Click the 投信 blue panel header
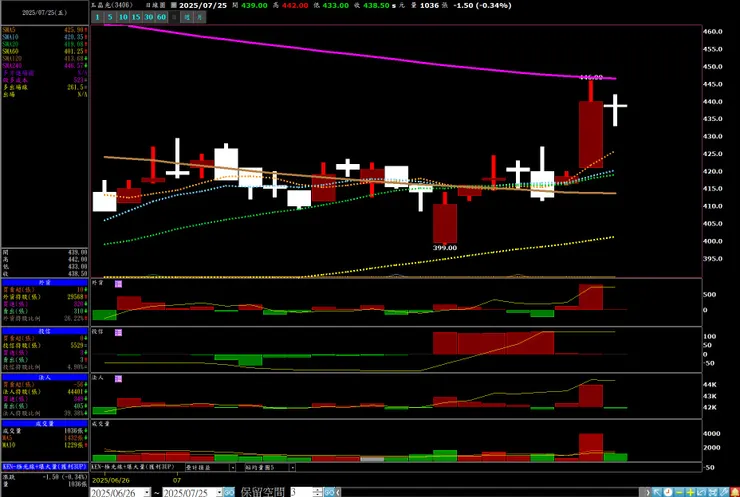Image resolution: width=740 pixels, height=497 pixels. pos(44,331)
